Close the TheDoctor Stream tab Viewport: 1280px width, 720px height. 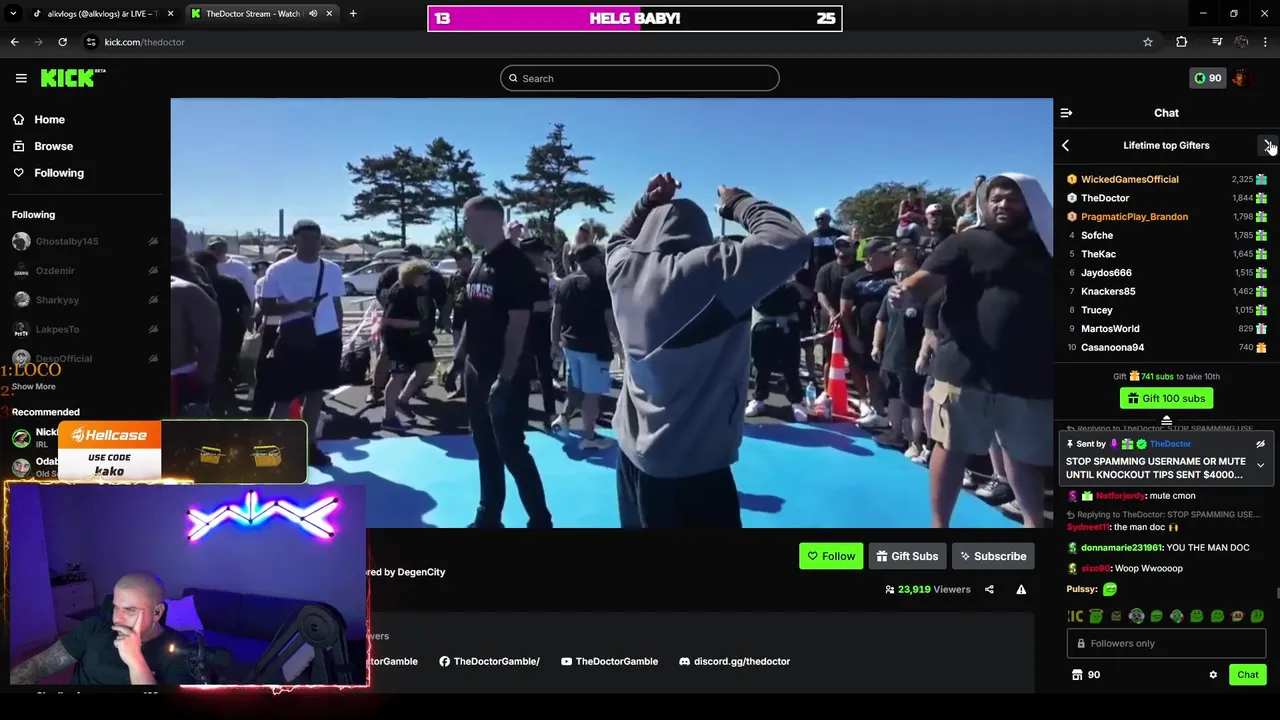click(329, 14)
